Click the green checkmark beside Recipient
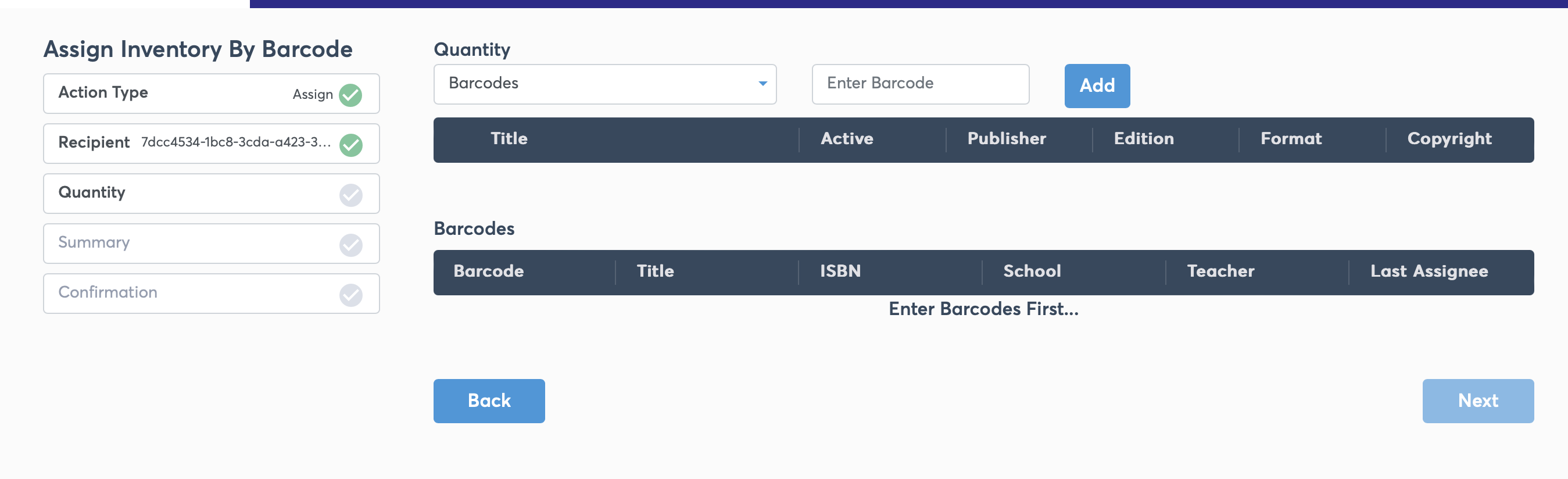 point(350,145)
